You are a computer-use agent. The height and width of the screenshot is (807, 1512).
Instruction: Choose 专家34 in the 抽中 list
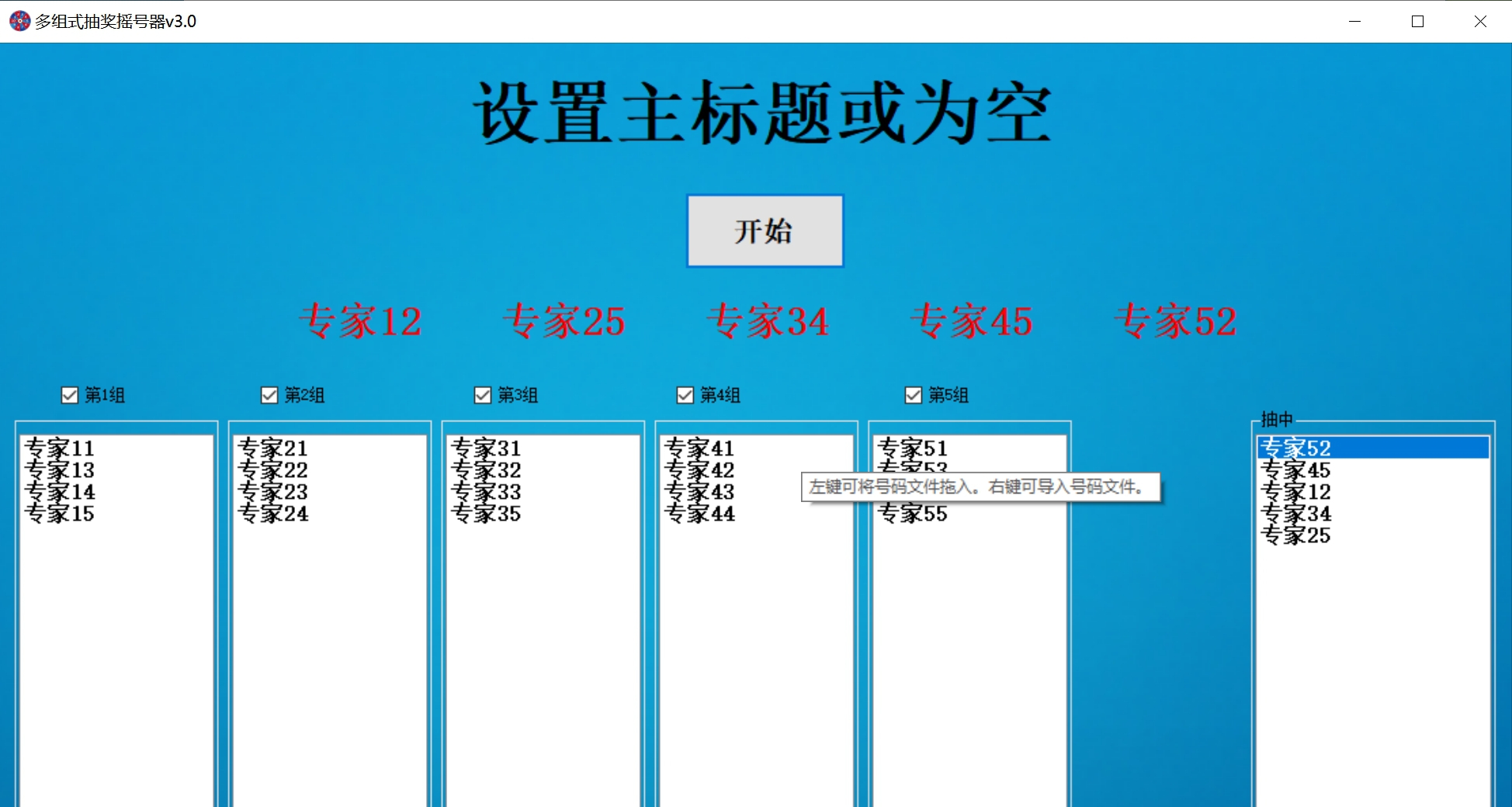pyautogui.click(x=1373, y=513)
